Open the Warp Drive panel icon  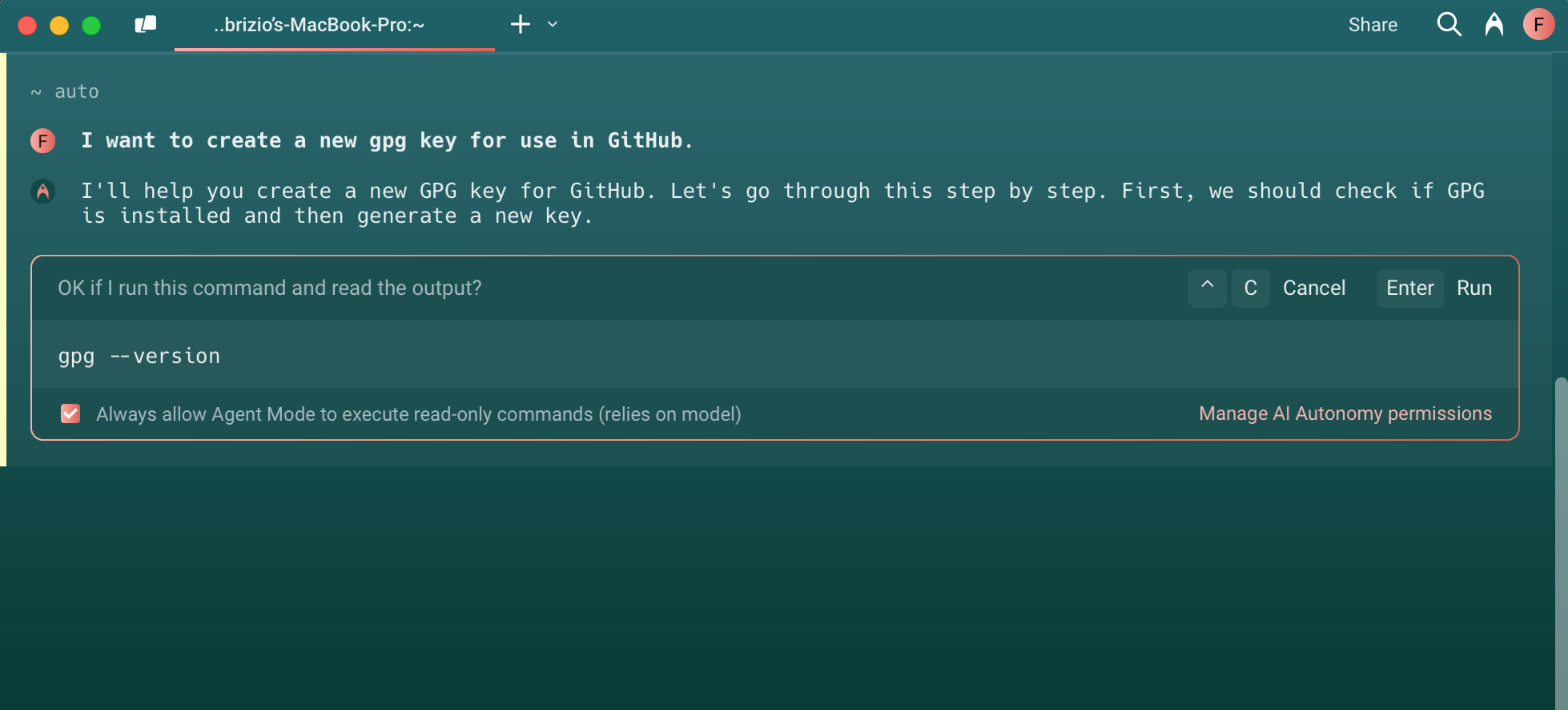(146, 25)
